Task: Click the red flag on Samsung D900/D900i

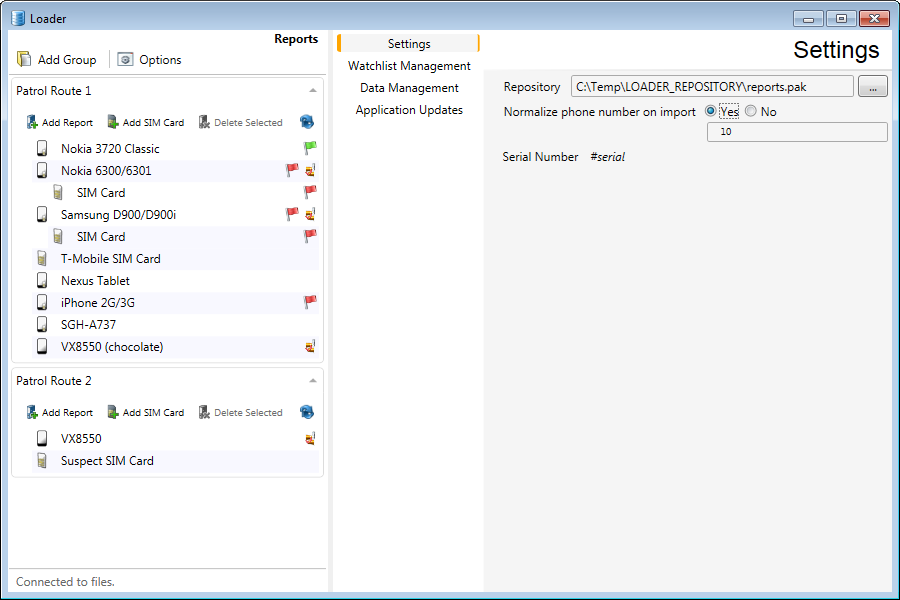Action: coord(292,214)
